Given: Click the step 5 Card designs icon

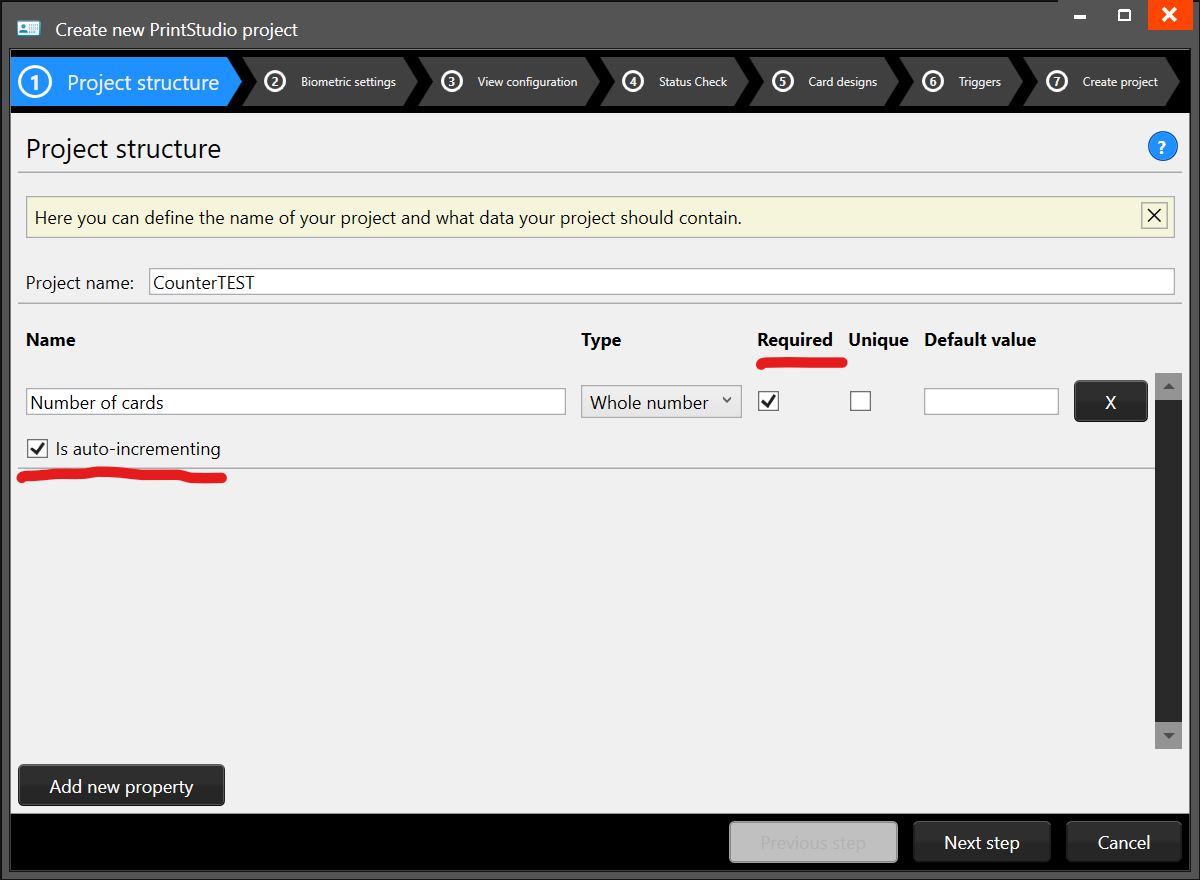Looking at the screenshot, I should [x=783, y=81].
